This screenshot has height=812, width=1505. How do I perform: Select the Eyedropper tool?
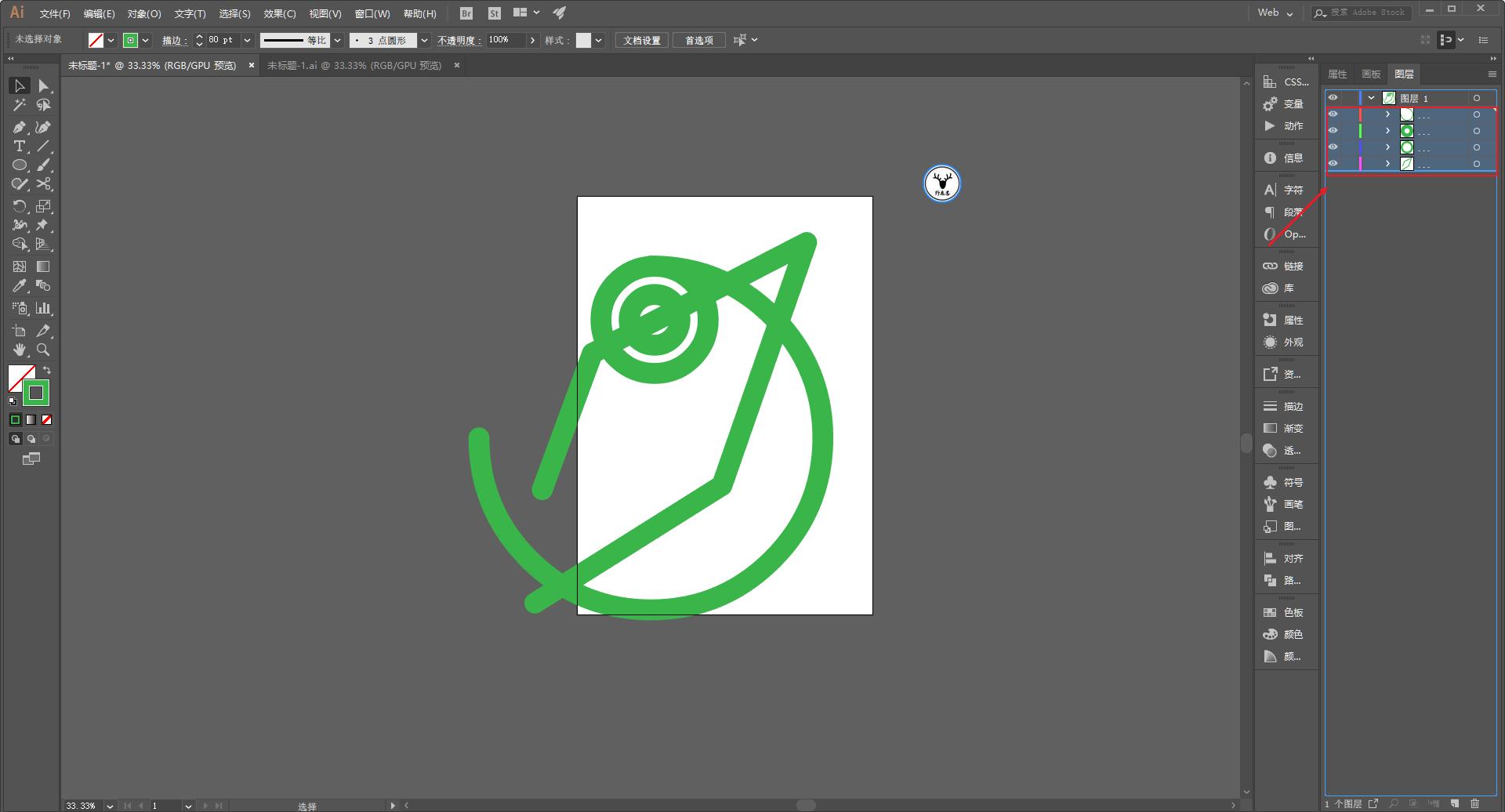click(x=20, y=286)
